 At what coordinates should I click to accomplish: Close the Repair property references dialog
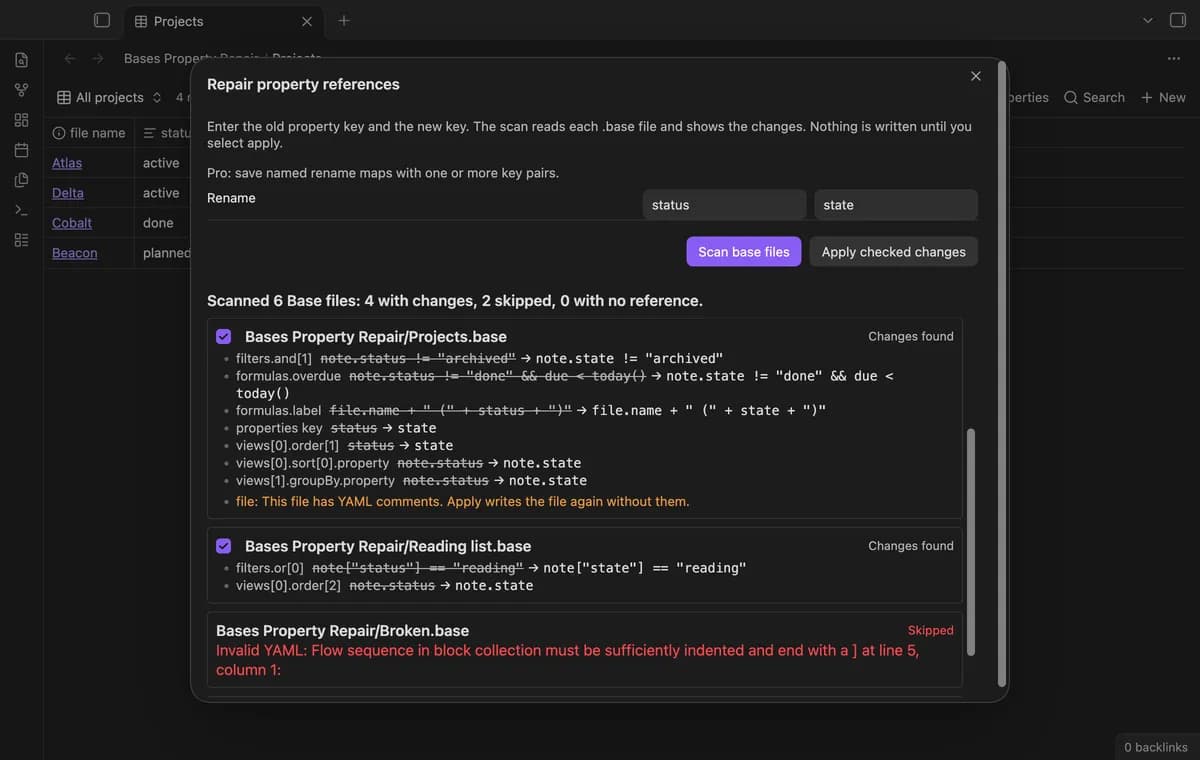click(x=976, y=76)
